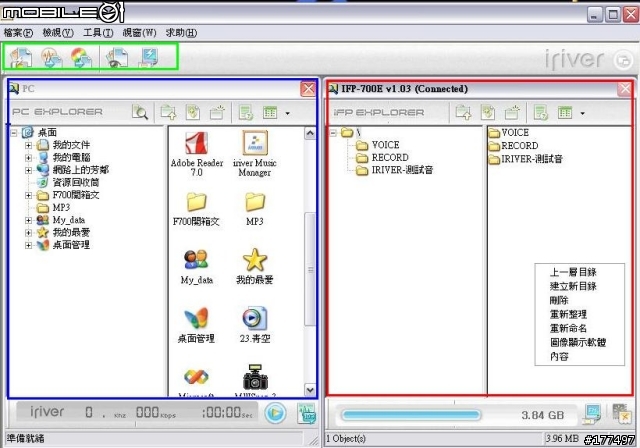Collapse the 桌面 root tree node
The image size is (640, 448).
14,133
